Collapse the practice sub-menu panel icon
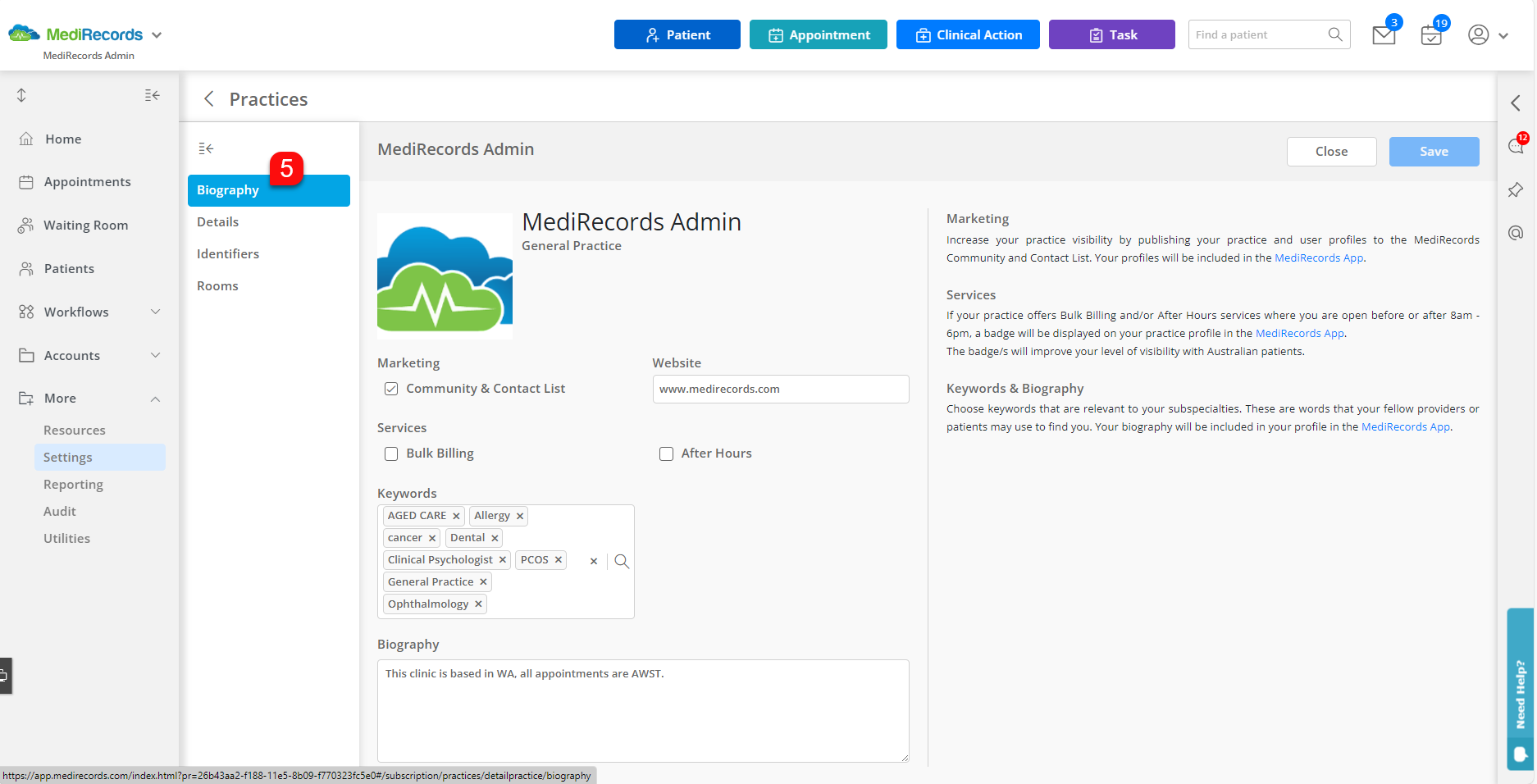The height and width of the screenshot is (784, 1537). pos(206,148)
